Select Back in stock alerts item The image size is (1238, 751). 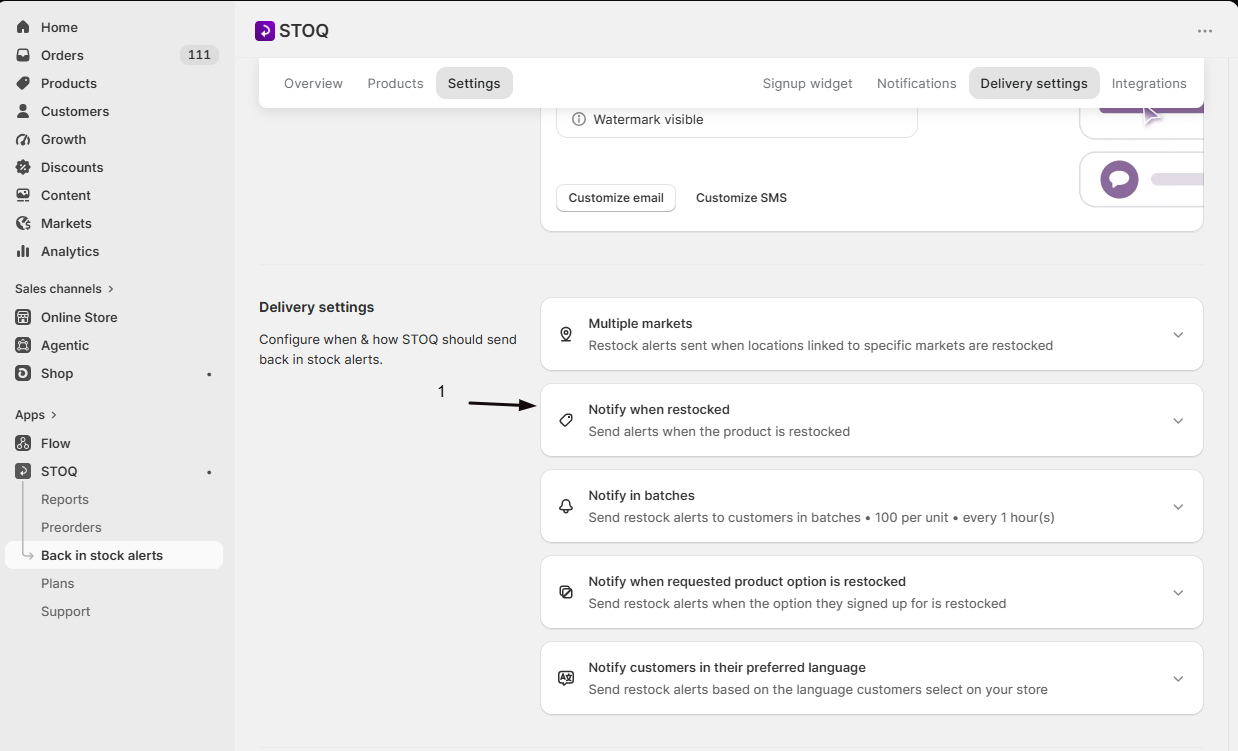coord(114,555)
